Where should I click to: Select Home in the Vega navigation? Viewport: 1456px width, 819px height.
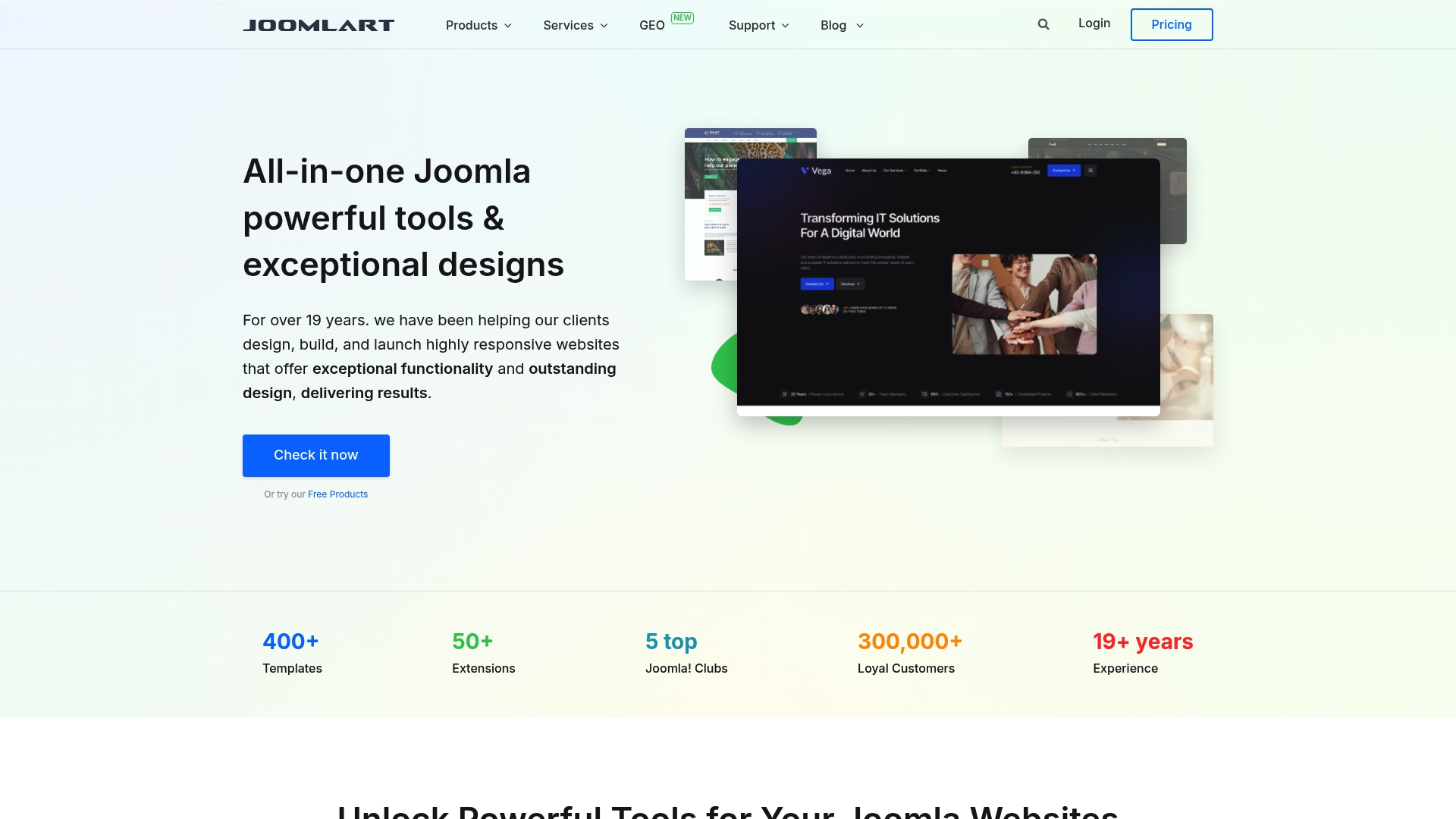tap(849, 171)
